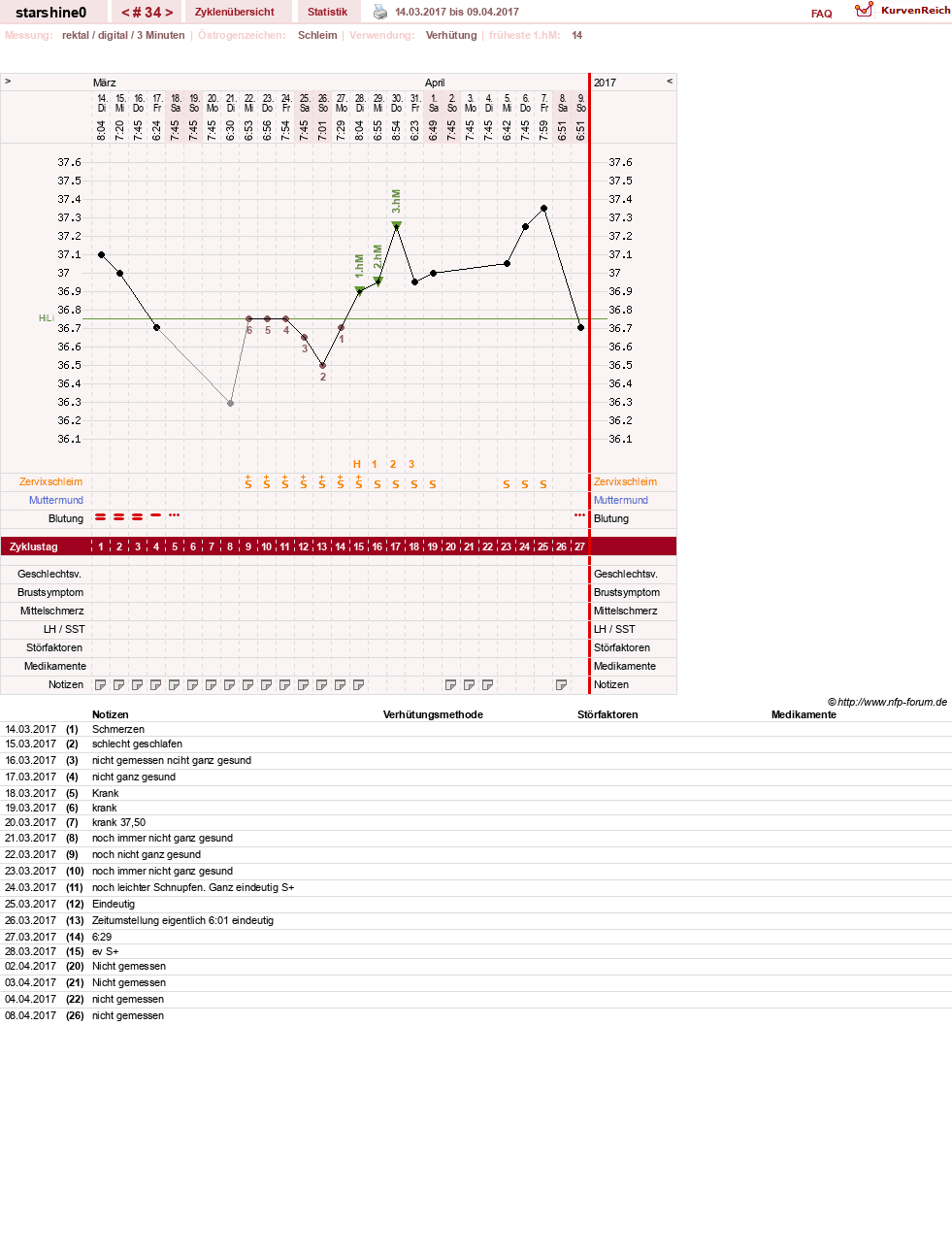Click the Mittelschmerz row label on the left
The height and width of the screenshot is (1257, 952).
[52, 611]
